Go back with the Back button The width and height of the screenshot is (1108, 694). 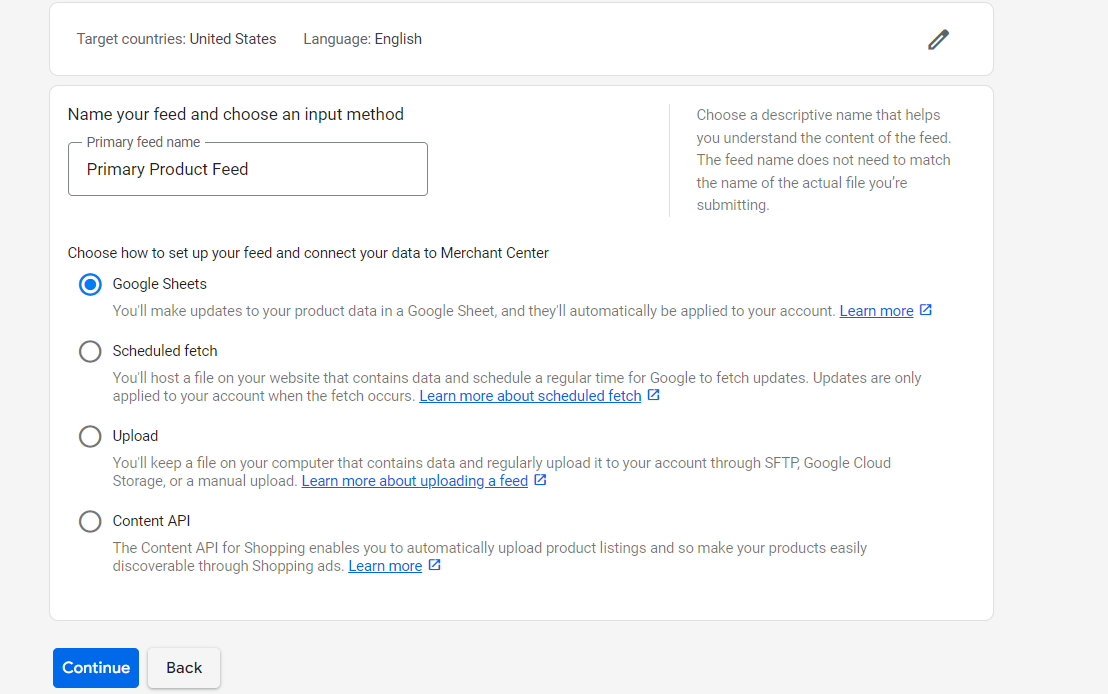point(184,668)
